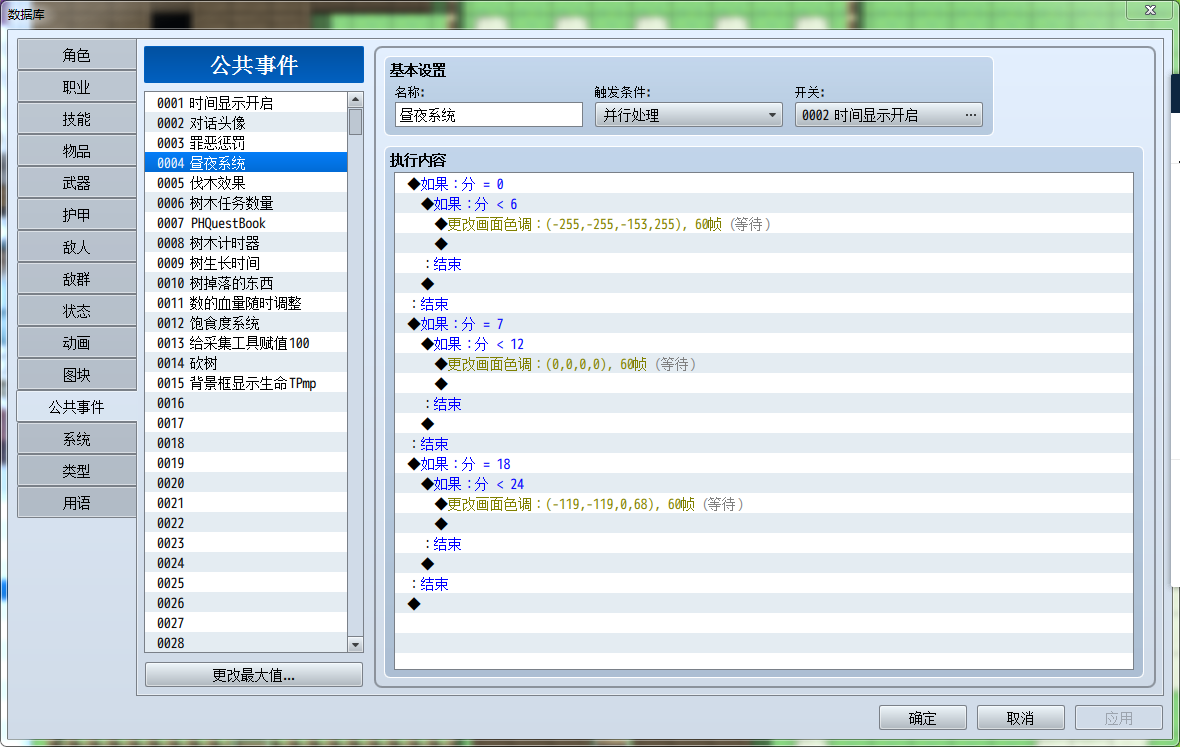Screen dimensions: 1180x747
Task: Close the 数据库 window
Action: coord(1150,10)
